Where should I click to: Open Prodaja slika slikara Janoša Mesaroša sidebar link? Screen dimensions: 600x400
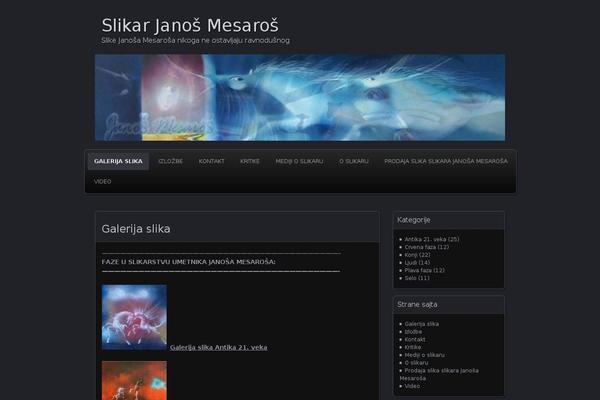439,374
